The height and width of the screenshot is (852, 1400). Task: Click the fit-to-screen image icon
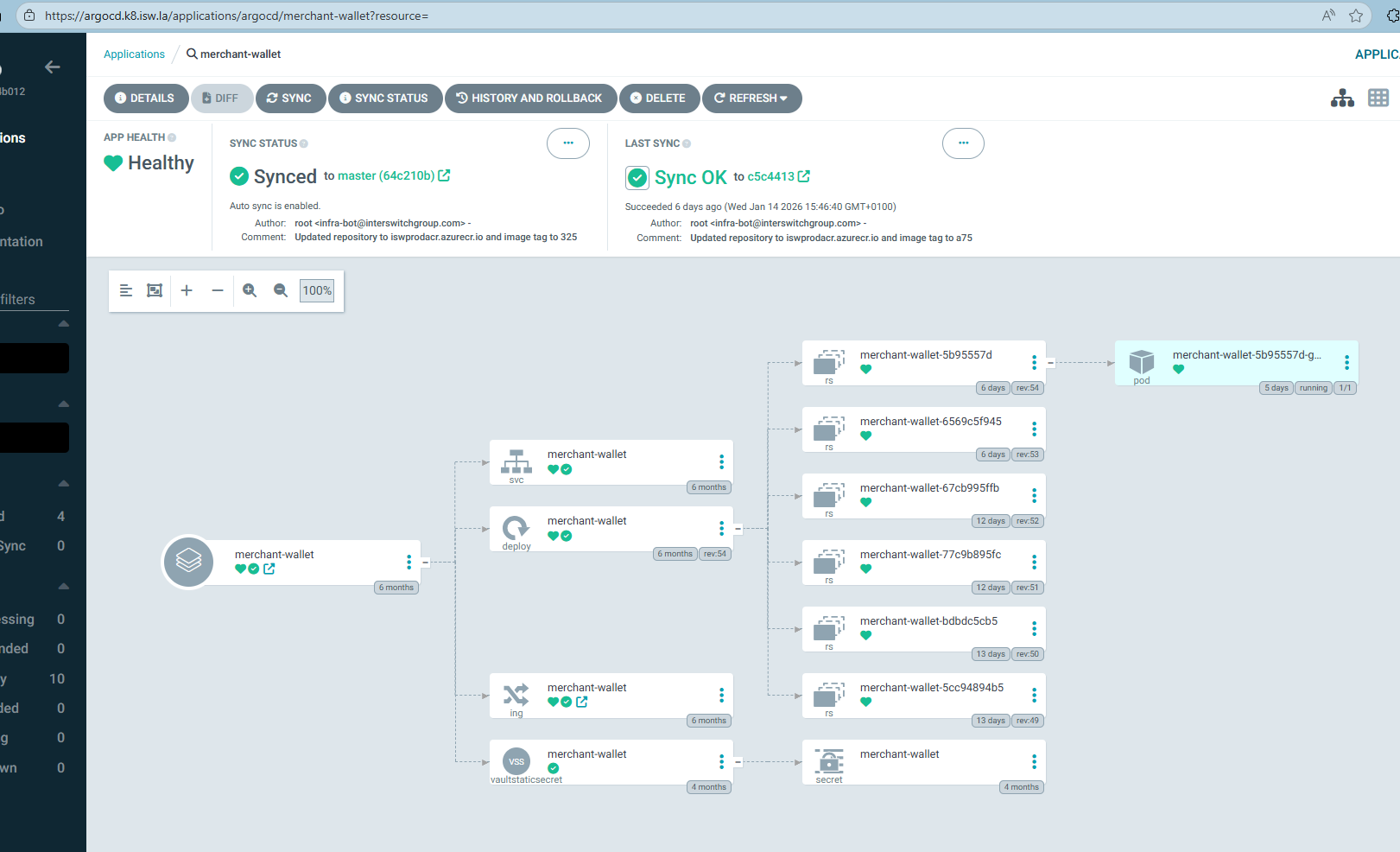155,290
